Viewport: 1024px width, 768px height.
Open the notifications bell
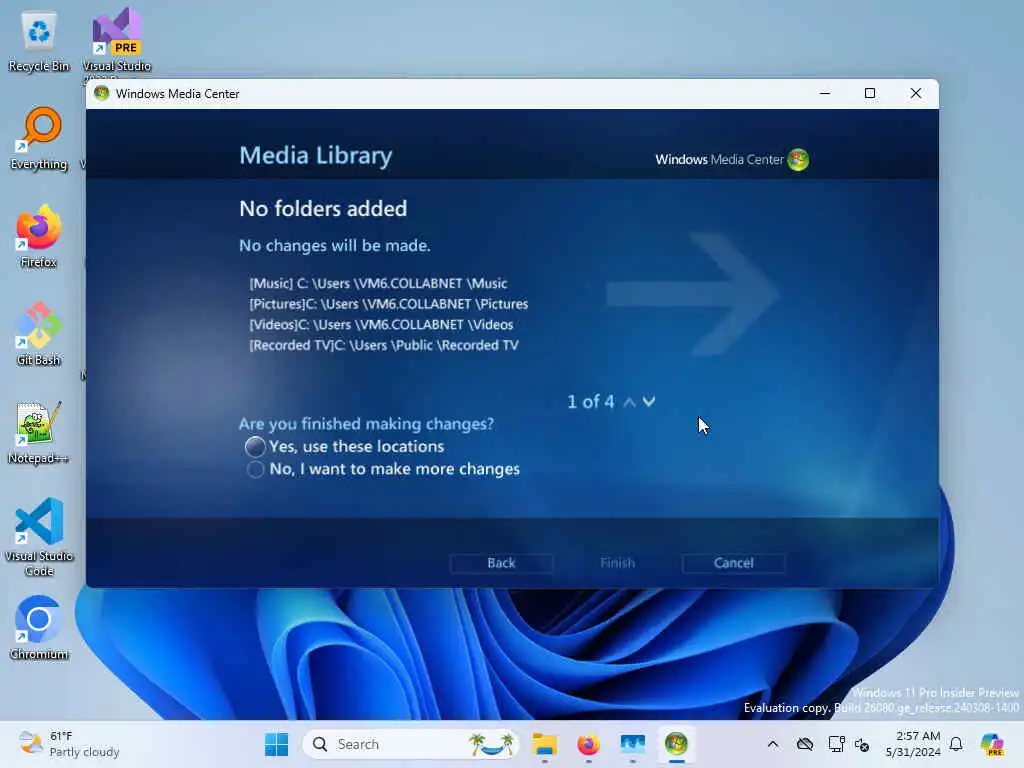pyautogui.click(x=956, y=744)
